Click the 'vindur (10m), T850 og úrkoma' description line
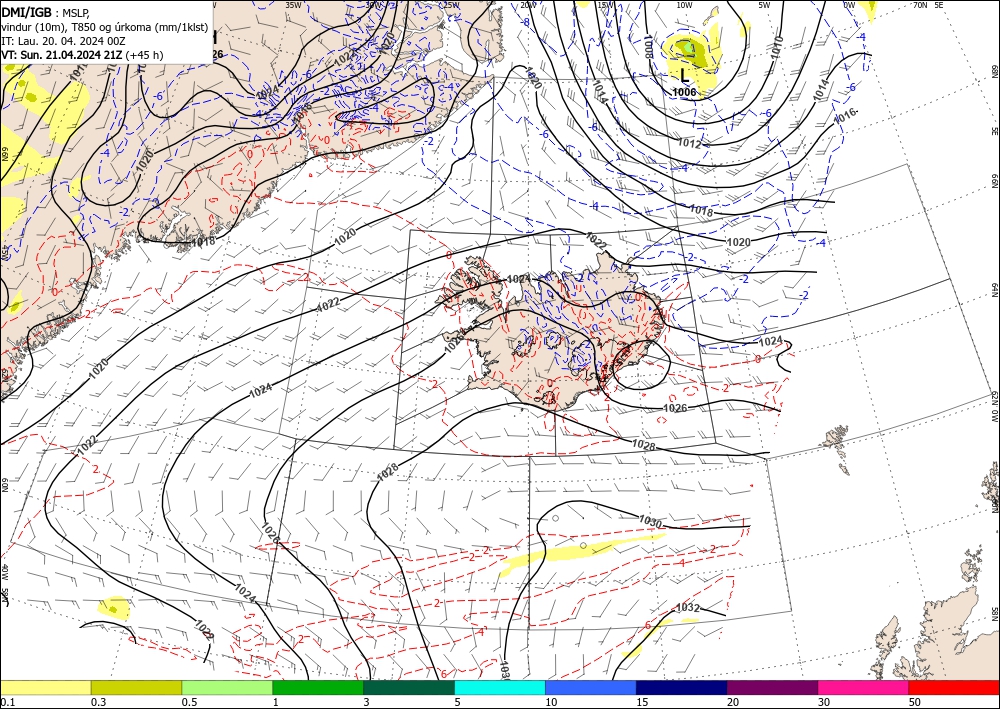 point(105,27)
